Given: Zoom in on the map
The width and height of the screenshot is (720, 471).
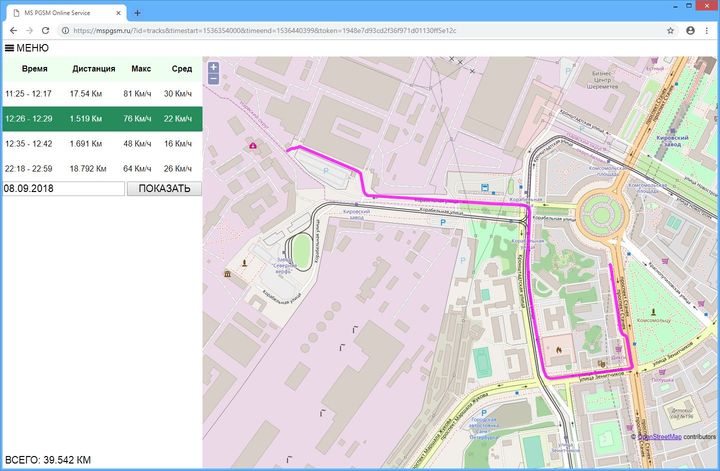Looking at the screenshot, I should tap(213, 67).
